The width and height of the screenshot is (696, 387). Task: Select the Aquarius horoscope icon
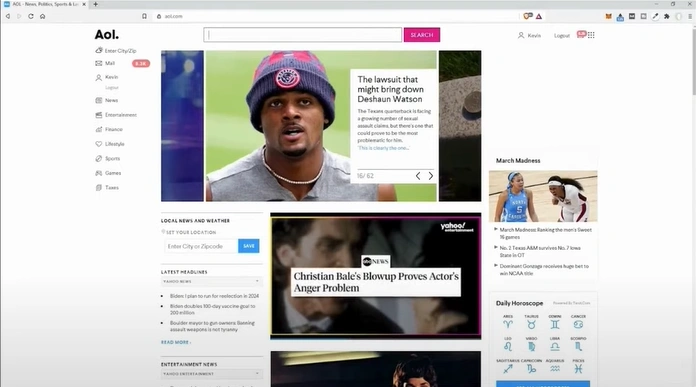tap(555, 368)
